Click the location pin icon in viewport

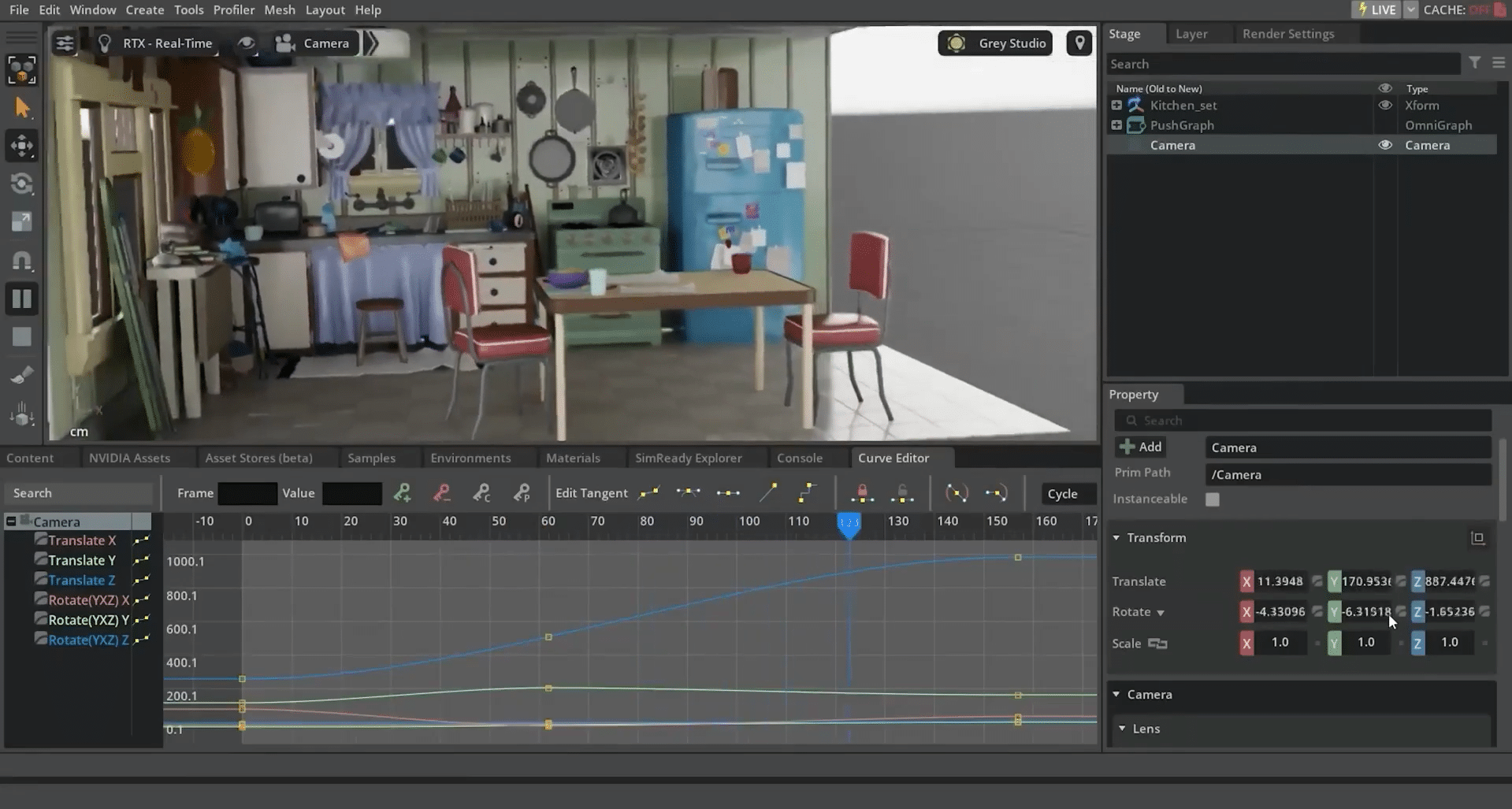[x=1079, y=43]
